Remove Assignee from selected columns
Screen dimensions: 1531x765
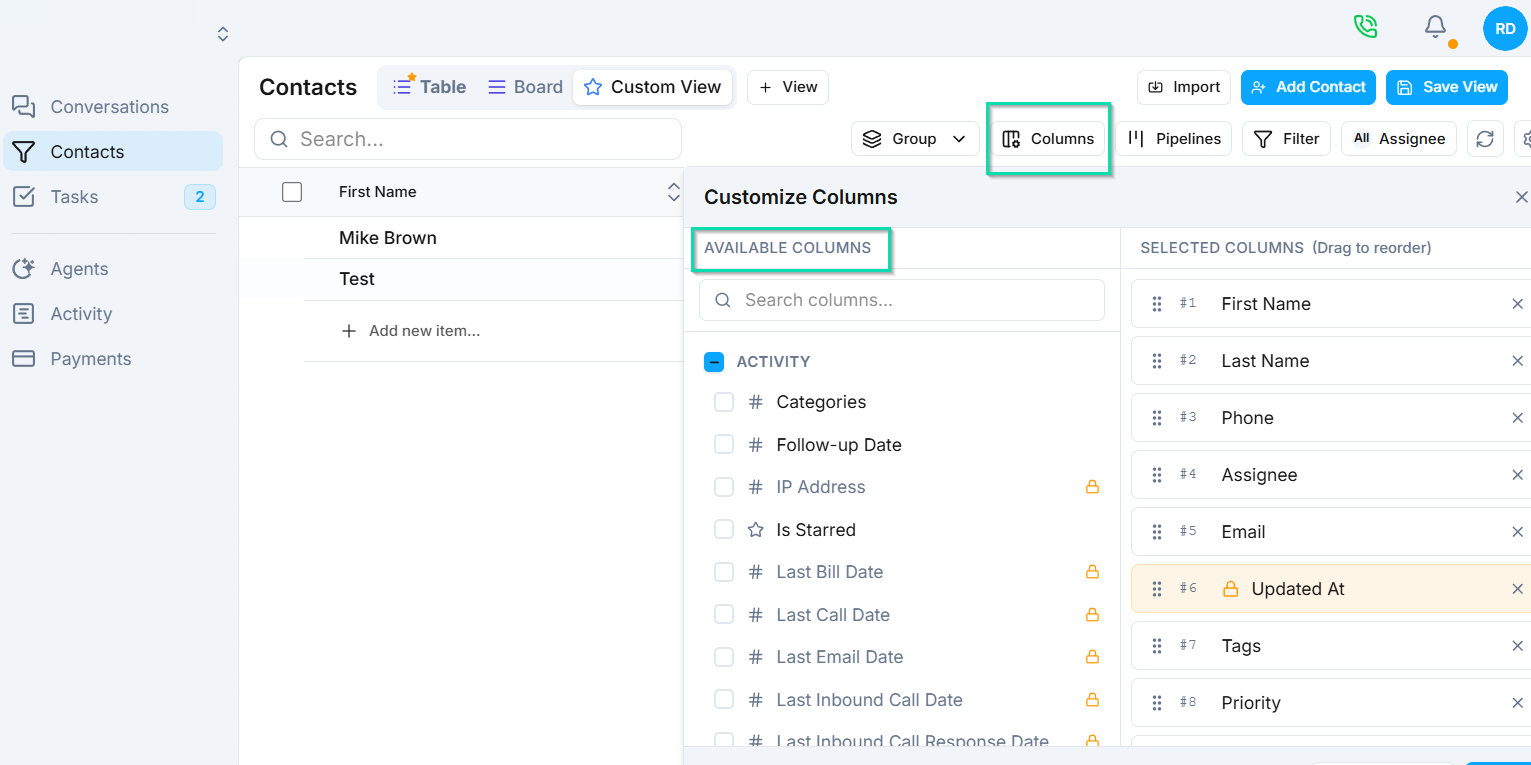pos(1517,475)
